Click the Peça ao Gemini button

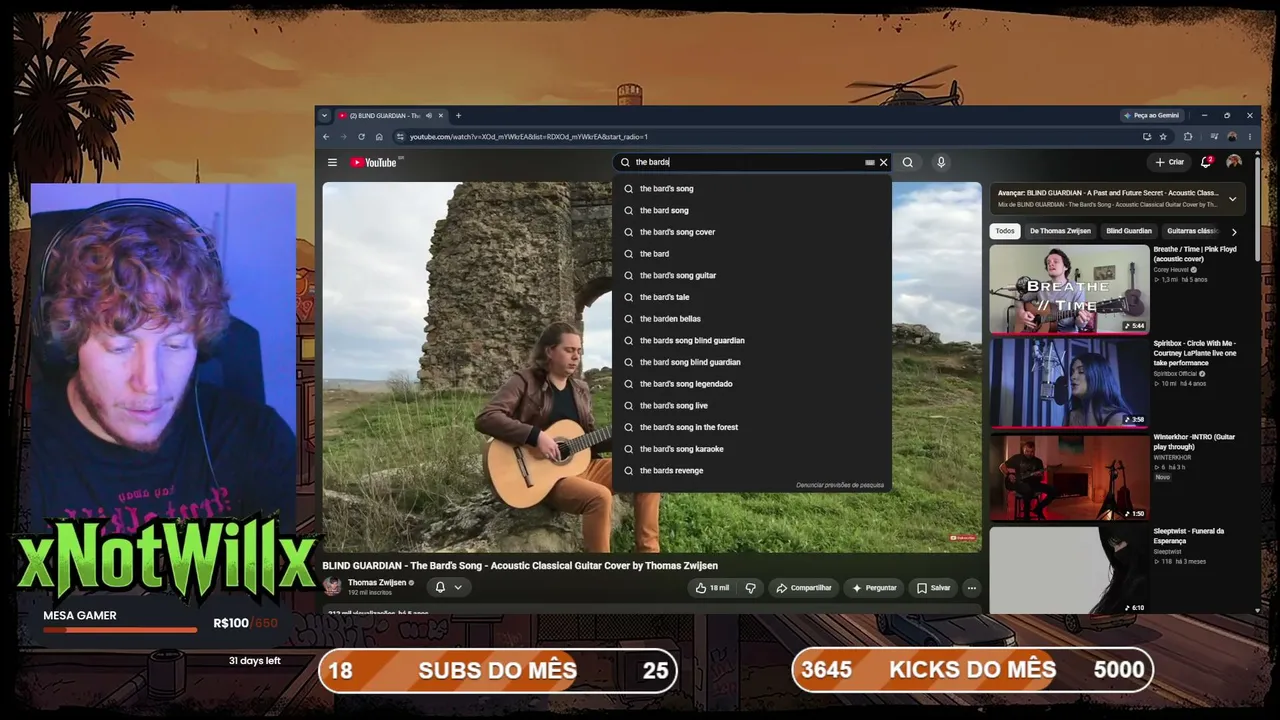1151,116
